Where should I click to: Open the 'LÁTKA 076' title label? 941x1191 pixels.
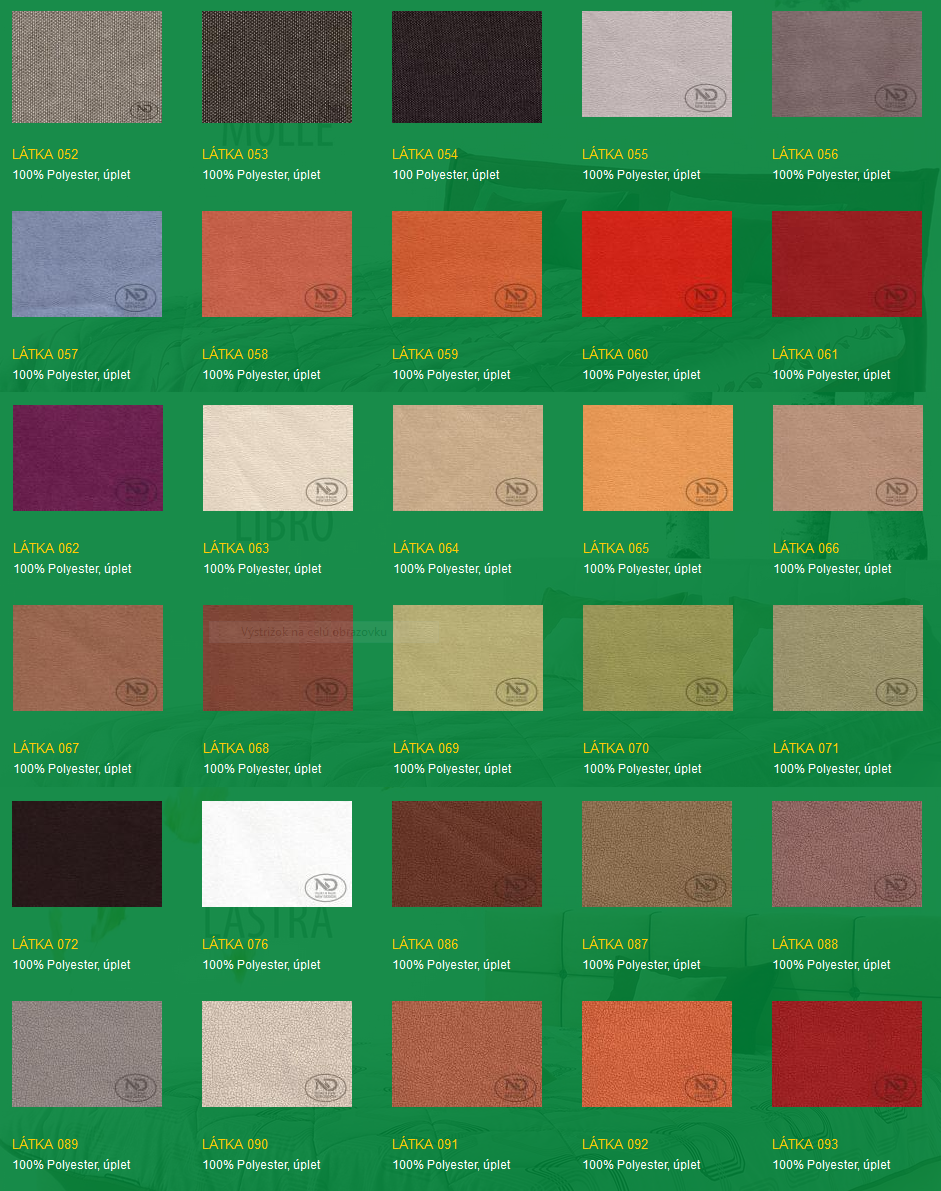click(235, 944)
